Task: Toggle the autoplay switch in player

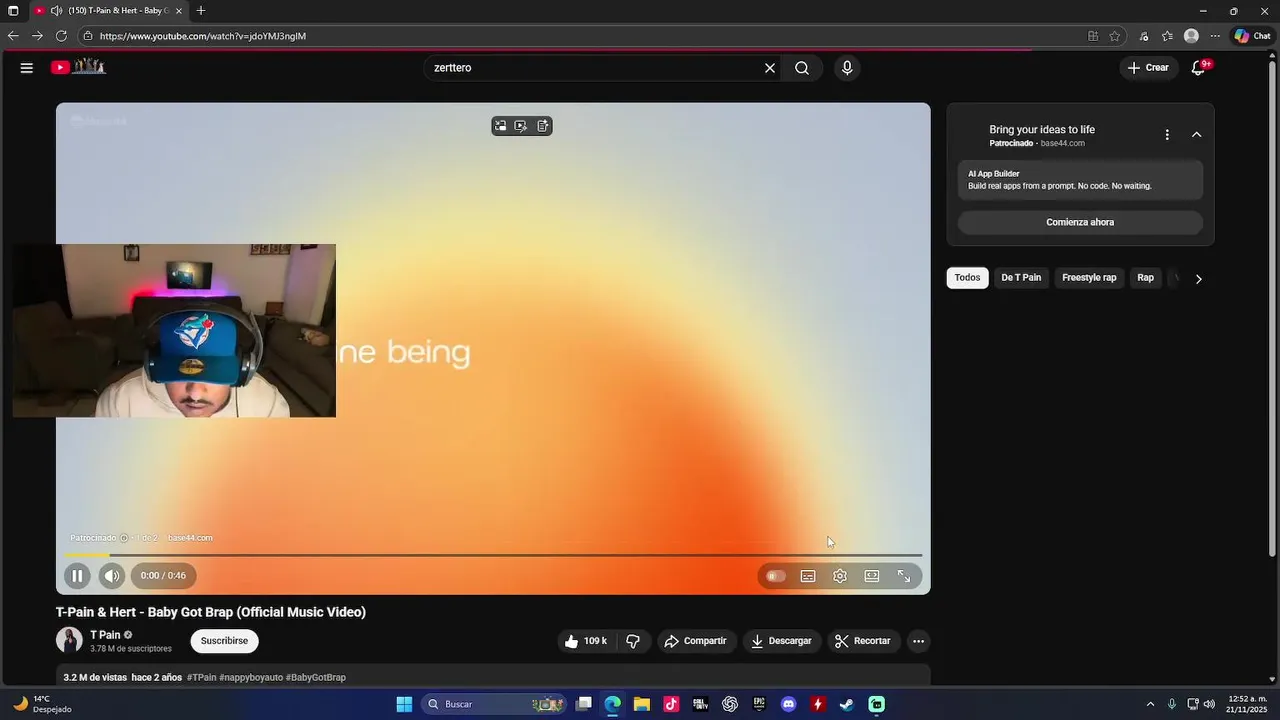Action: coord(775,576)
